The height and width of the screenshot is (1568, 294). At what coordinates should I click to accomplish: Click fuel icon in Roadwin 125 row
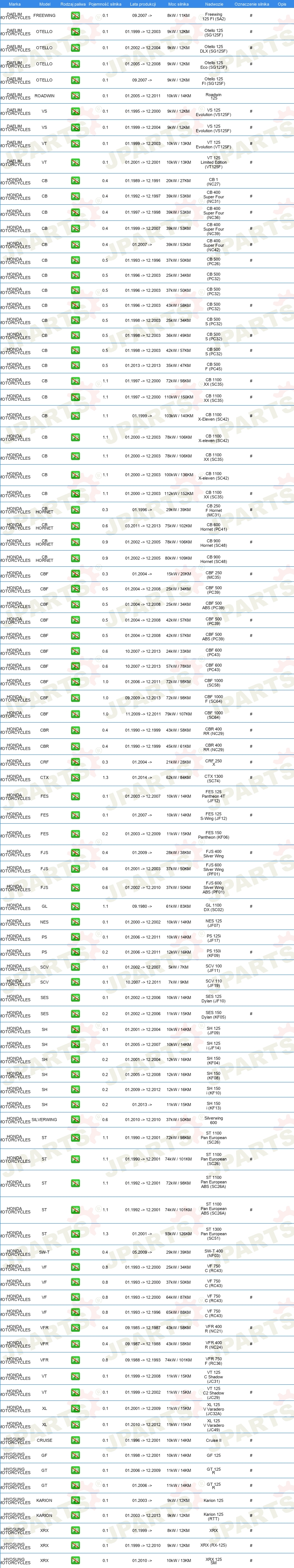[x=75, y=95]
